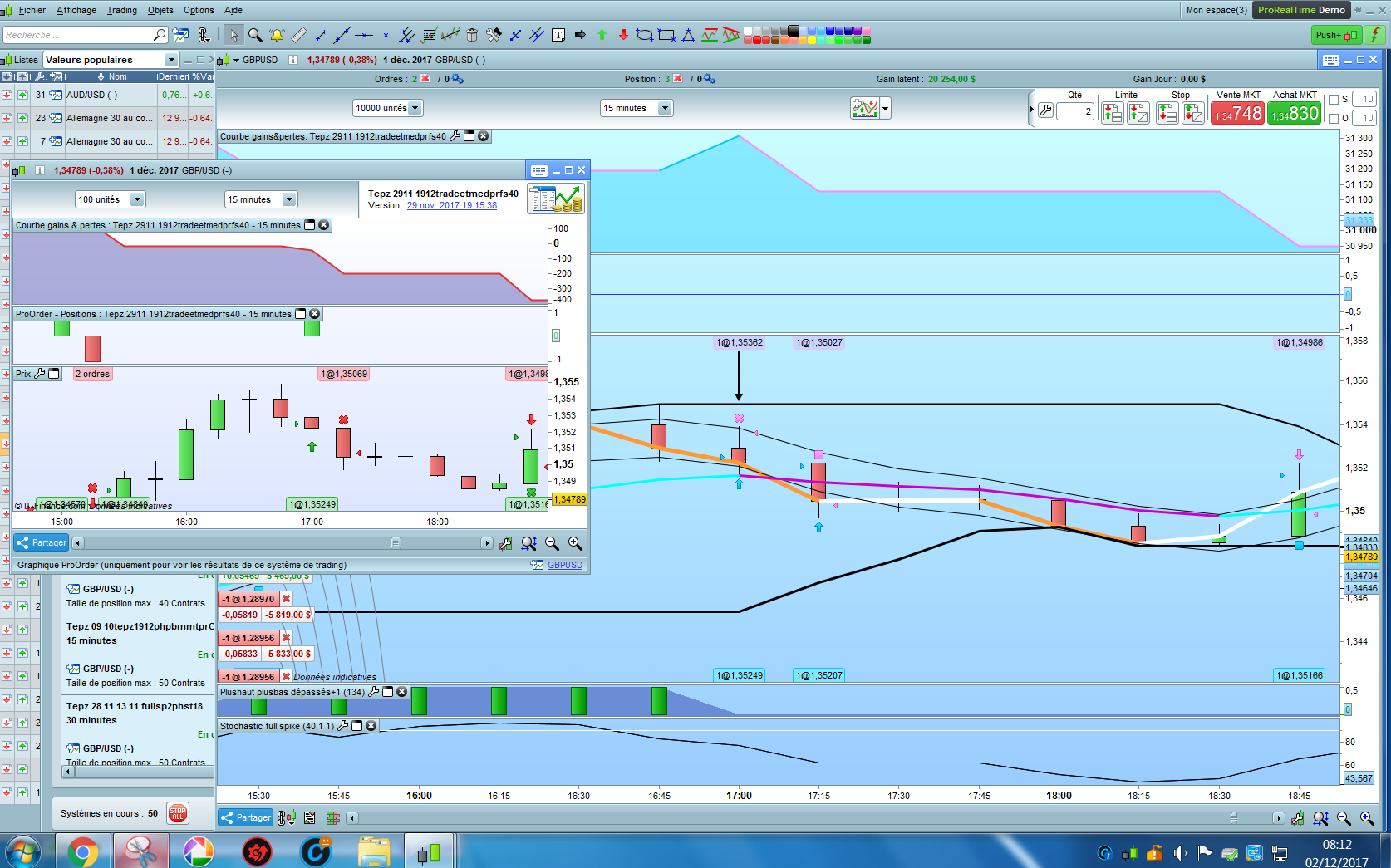Screen dimensions: 1391x868
Task: Open the GBPUSD chart menu arrow
Action: pos(236,60)
